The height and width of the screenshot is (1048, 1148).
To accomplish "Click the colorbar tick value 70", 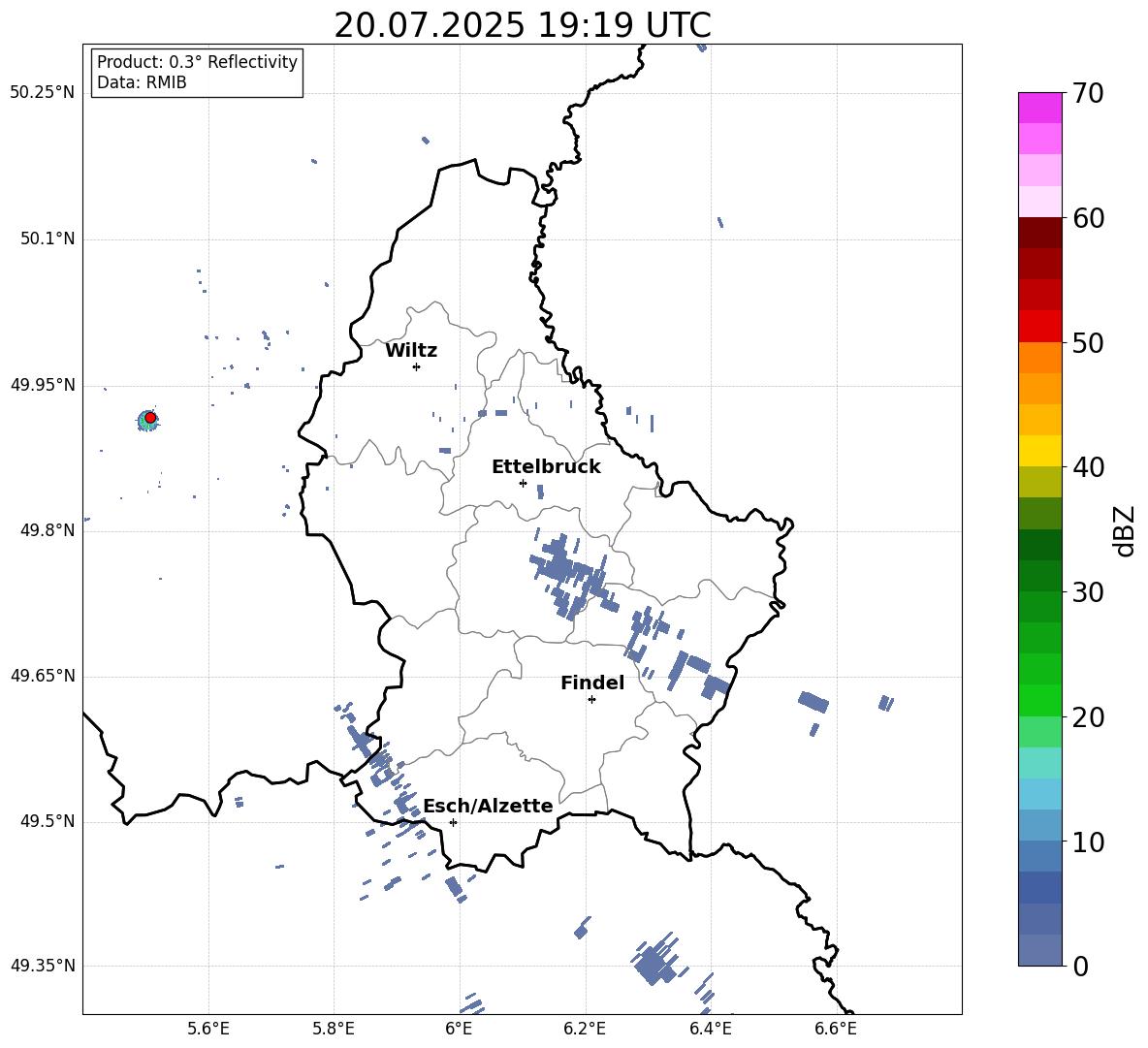I will (x=1088, y=93).
